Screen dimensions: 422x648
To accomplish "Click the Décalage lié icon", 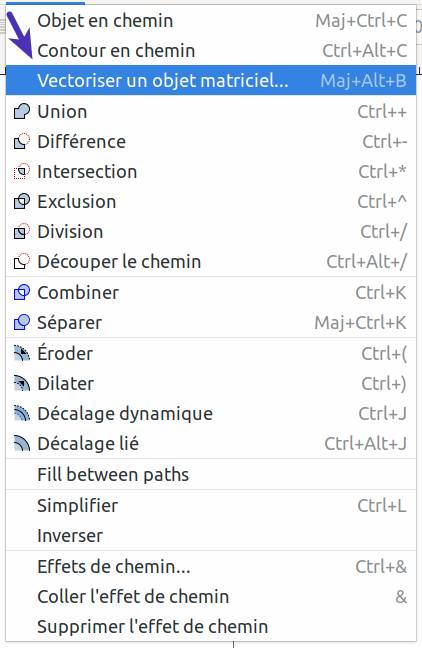I will (x=22, y=443).
